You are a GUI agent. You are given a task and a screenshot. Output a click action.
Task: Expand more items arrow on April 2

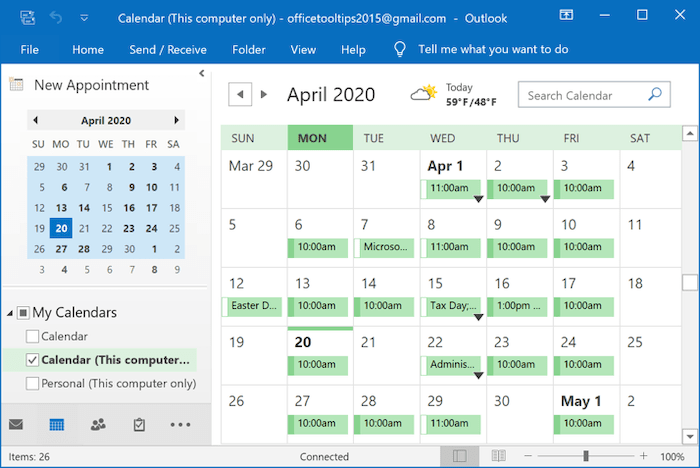(x=545, y=199)
